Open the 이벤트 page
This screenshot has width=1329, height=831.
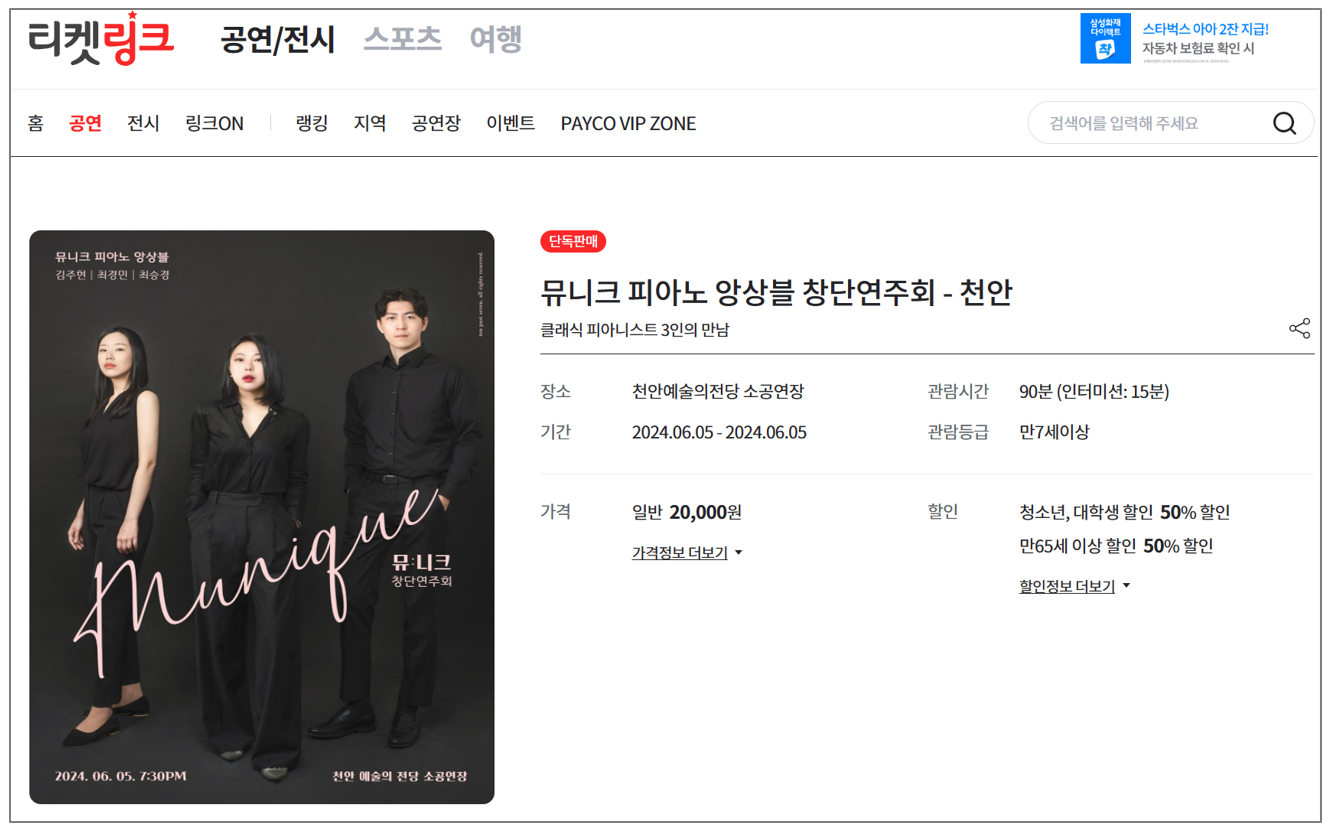point(510,122)
